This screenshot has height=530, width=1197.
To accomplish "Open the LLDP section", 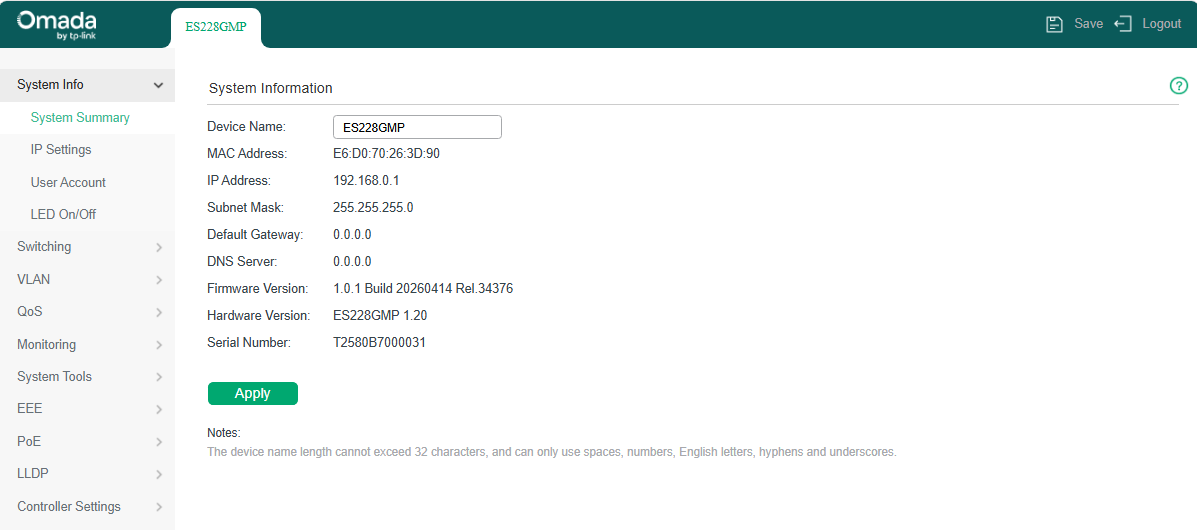I will click(33, 473).
